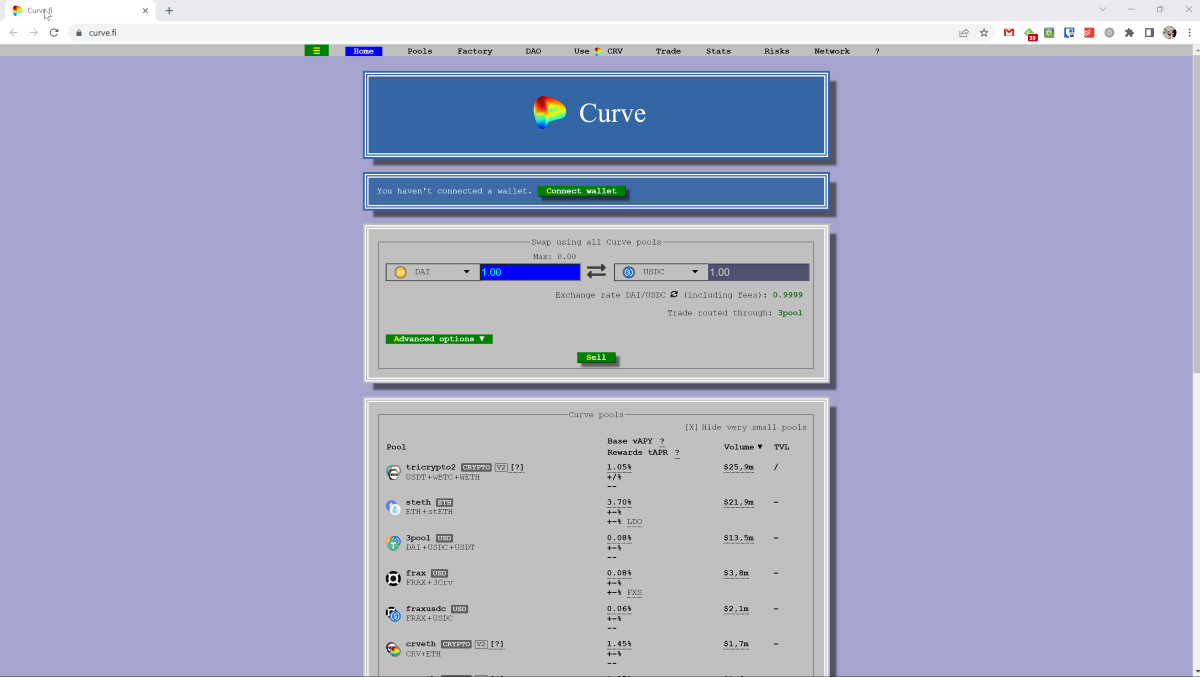Click the tricrypto2 pool token icon
1200x677 pixels.
(x=393, y=472)
